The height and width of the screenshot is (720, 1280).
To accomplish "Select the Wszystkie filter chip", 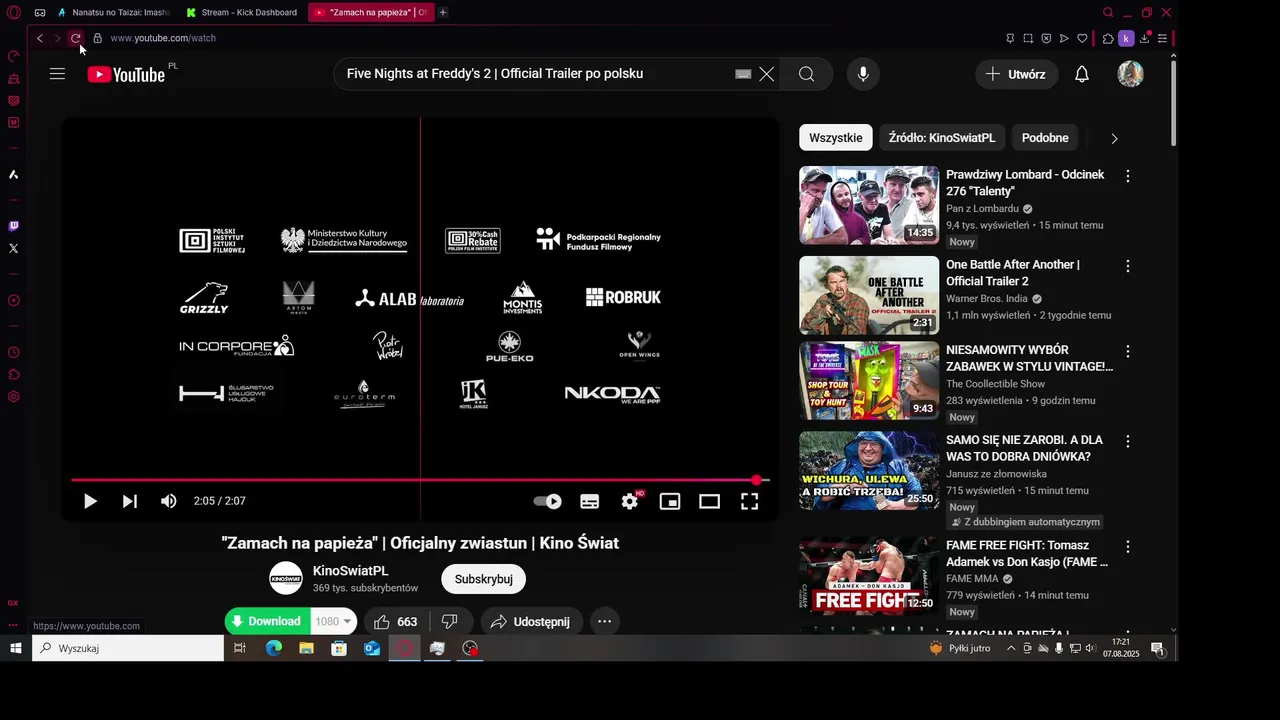I will pos(835,138).
